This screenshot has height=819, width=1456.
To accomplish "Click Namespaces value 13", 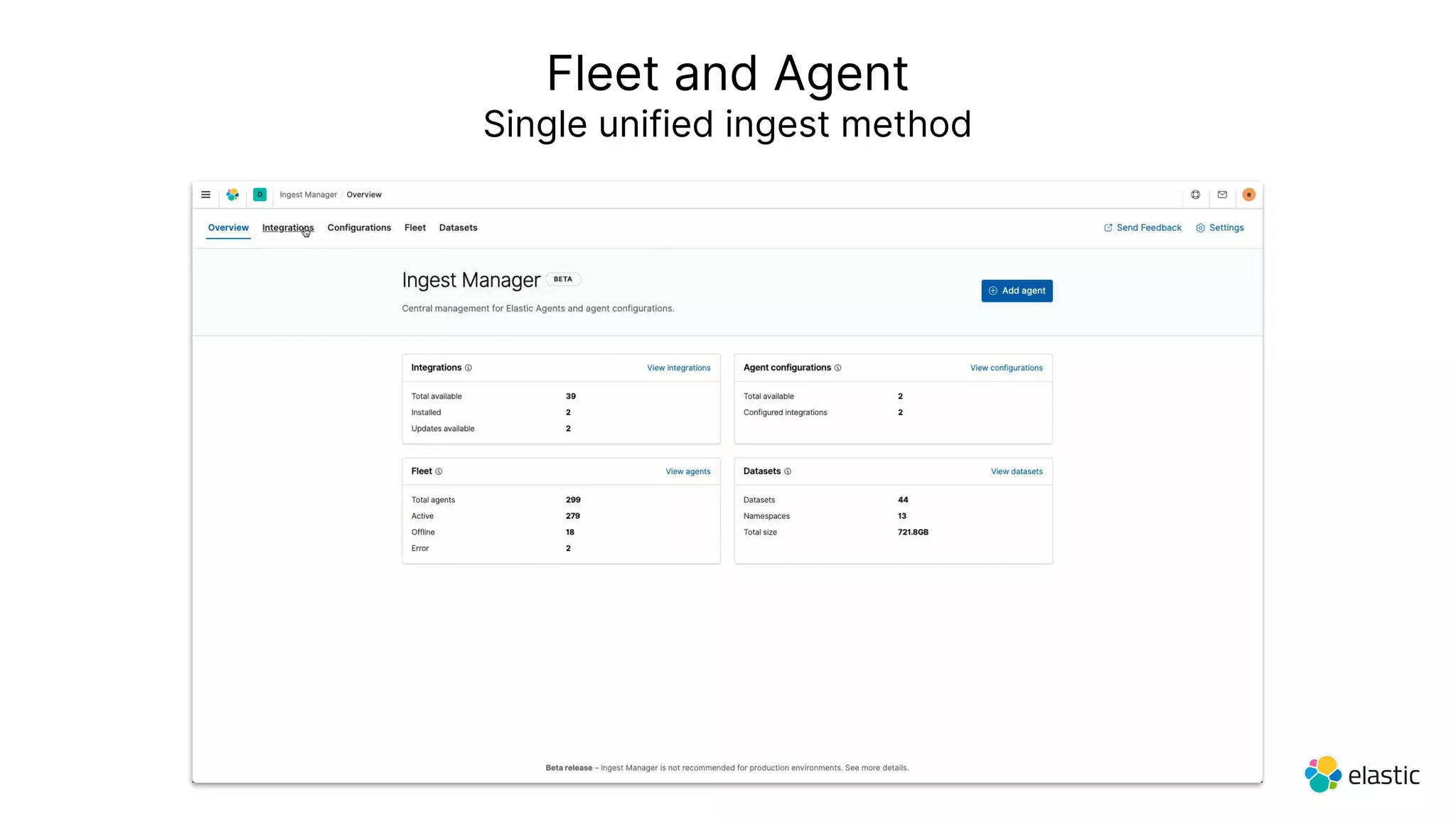I will click(902, 516).
